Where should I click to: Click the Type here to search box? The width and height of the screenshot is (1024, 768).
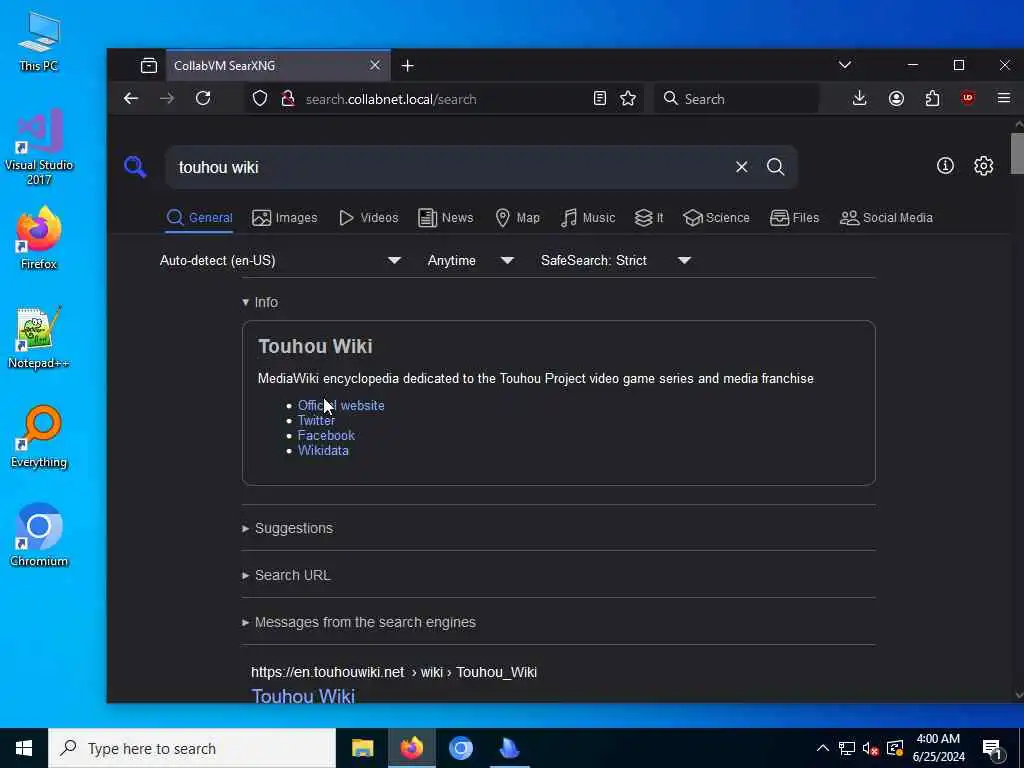[192, 748]
